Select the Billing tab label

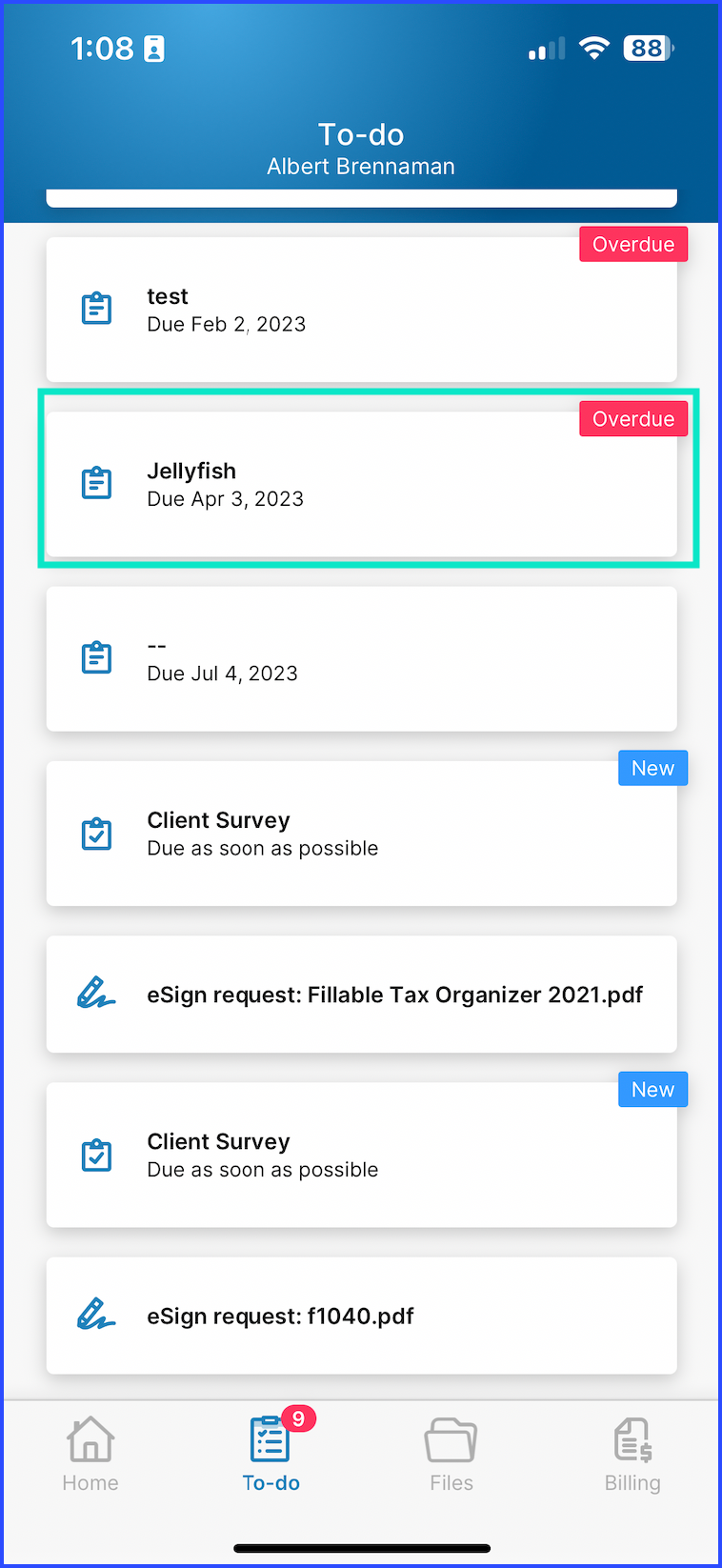tap(632, 1483)
